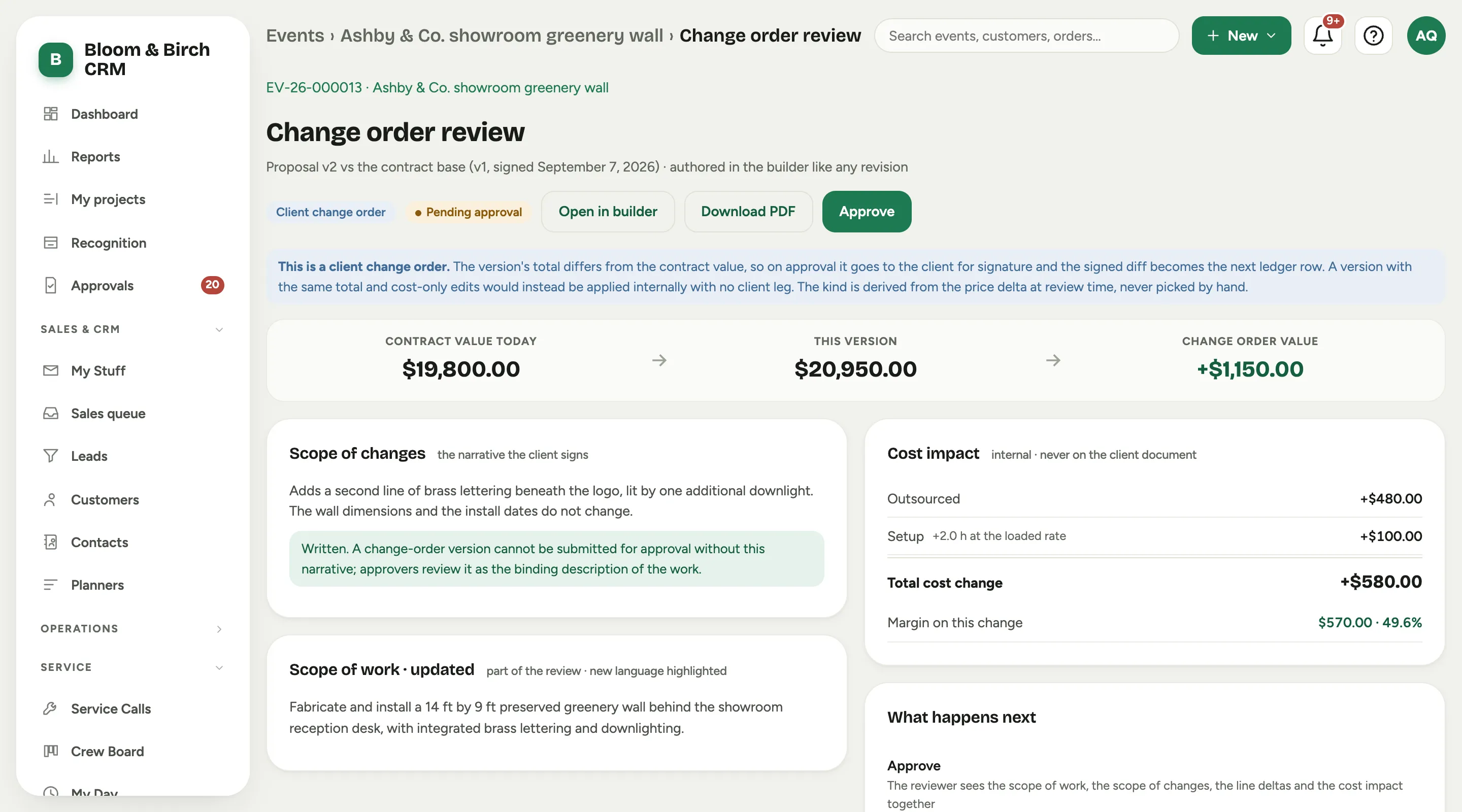Select the Leads funnel icon
1462x812 pixels.
(51, 456)
